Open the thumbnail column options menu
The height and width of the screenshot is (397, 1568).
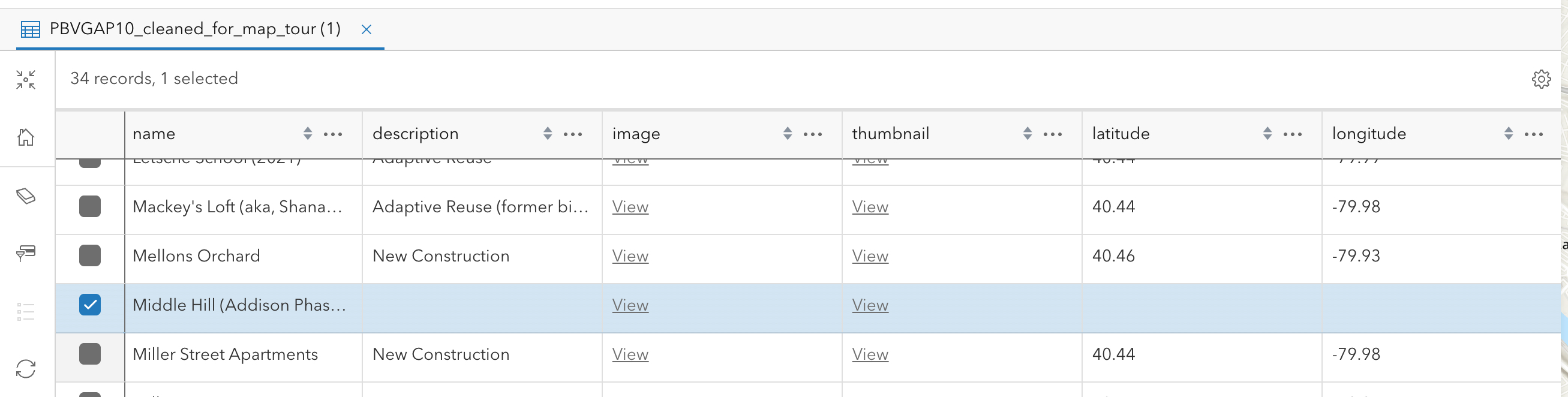point(1054,134)
